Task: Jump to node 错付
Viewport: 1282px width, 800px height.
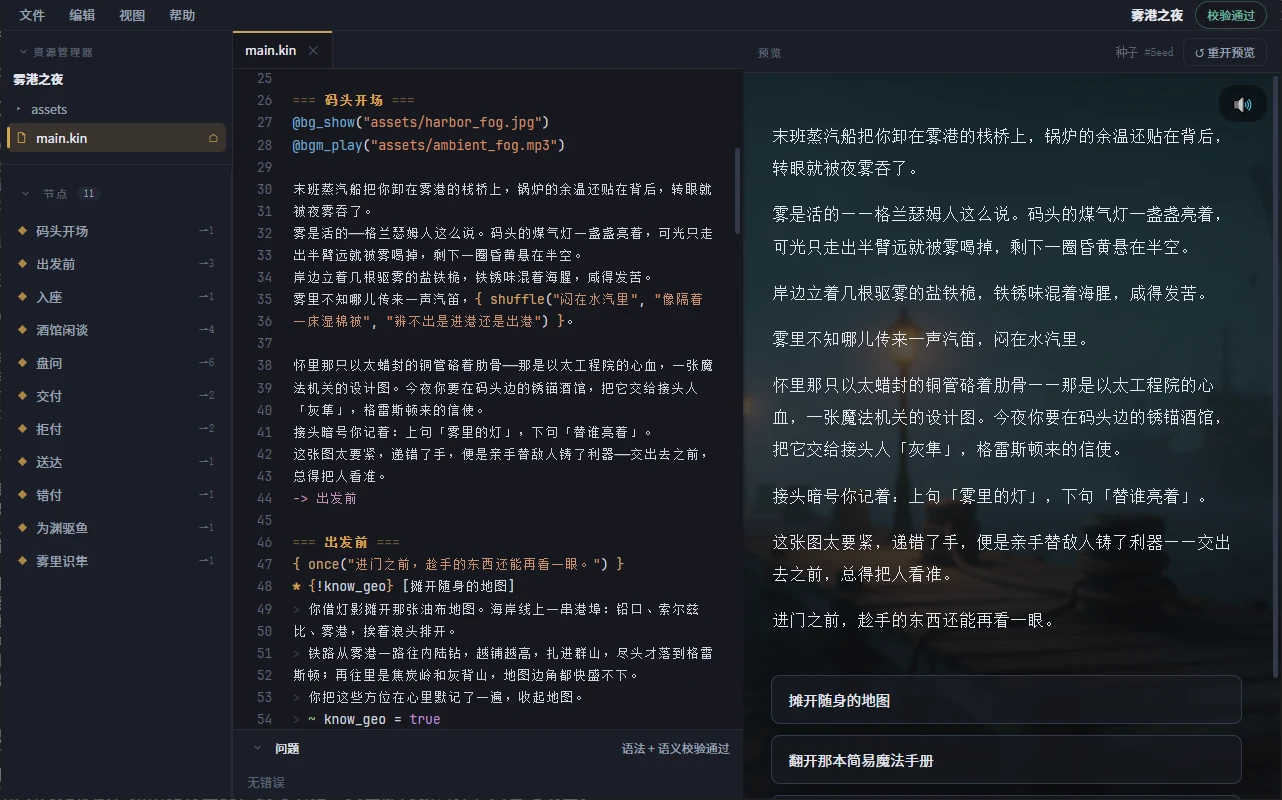Action: (x=116, y=495)
